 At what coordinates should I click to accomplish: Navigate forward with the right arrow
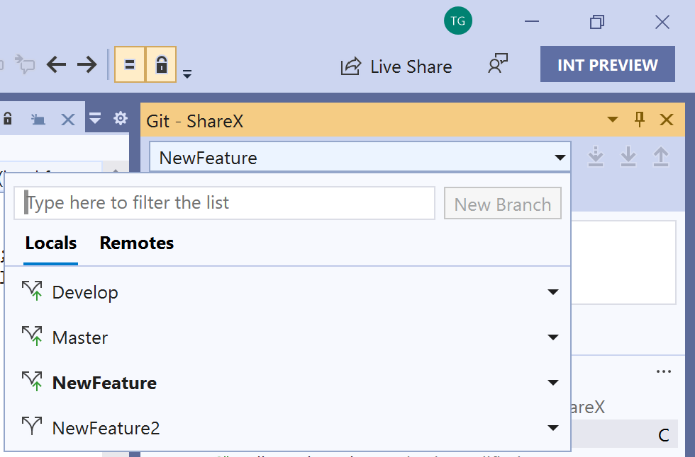(x=87, y=65)
